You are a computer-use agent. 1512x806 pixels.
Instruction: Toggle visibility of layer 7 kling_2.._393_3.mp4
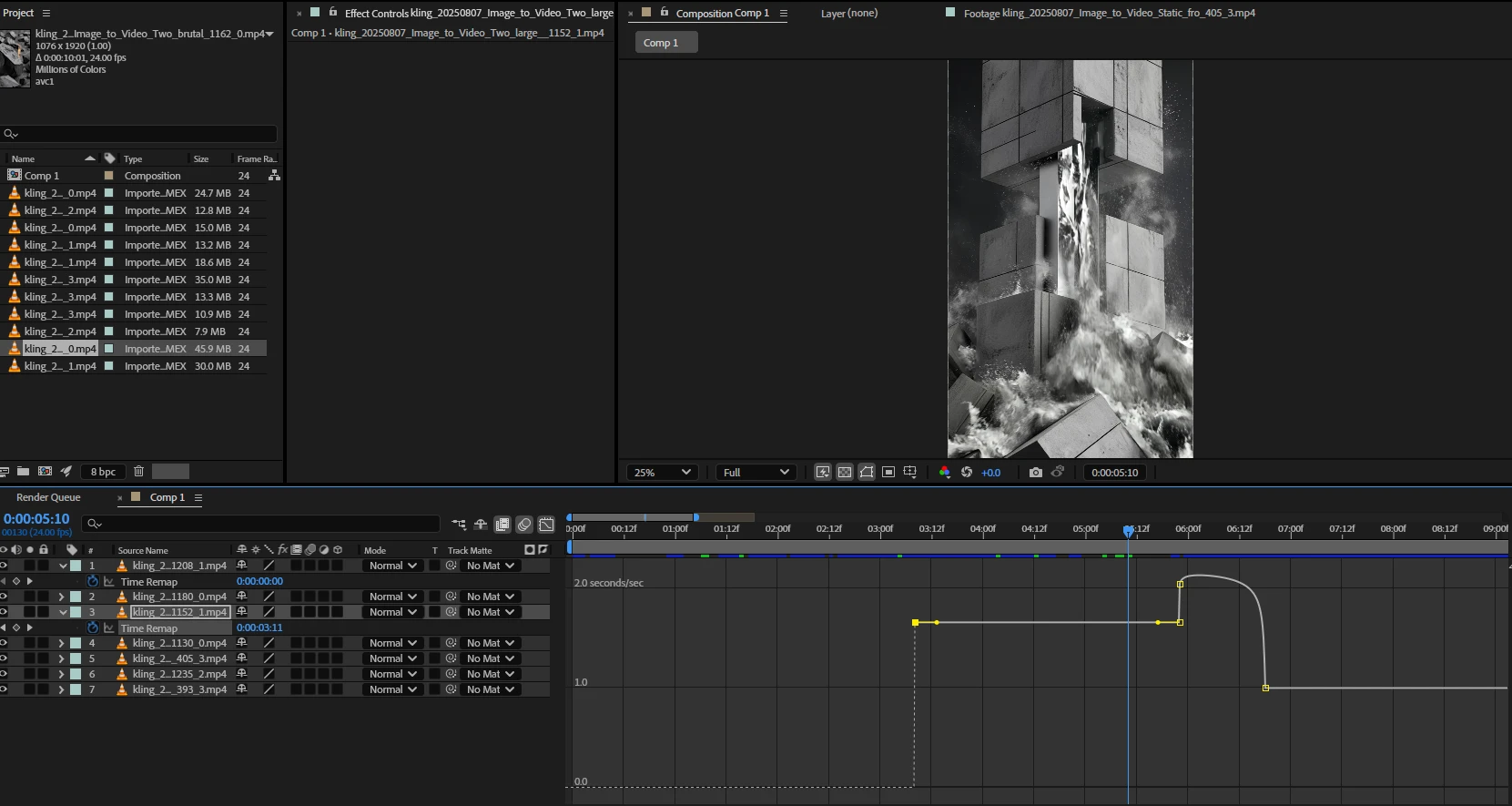4,689
